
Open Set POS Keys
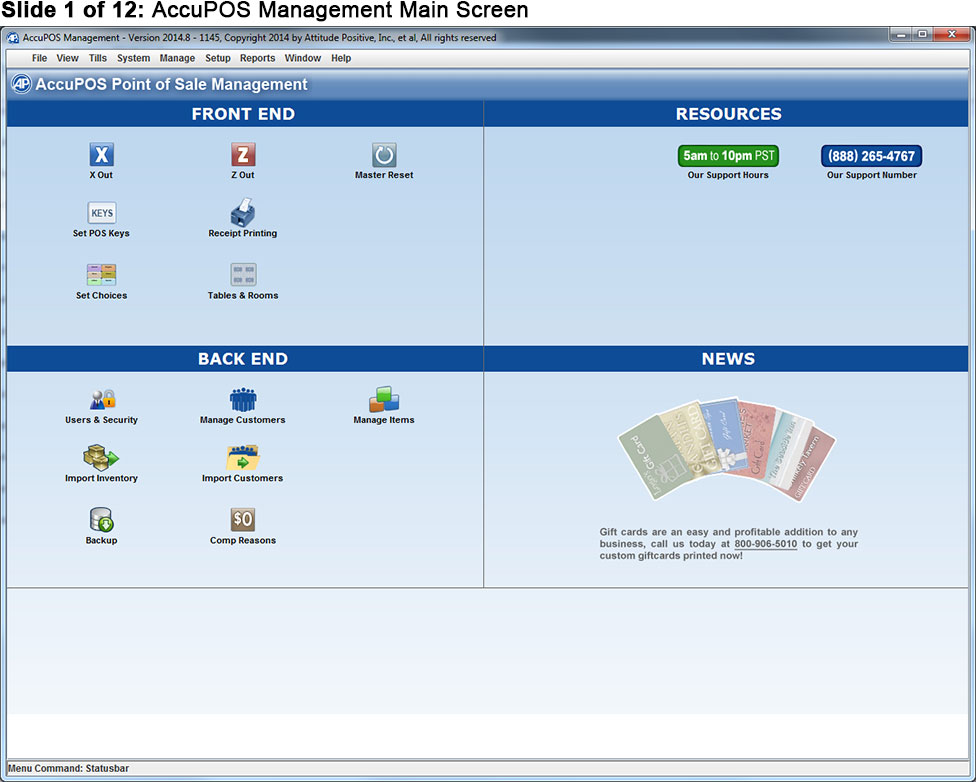click(101, 213)
